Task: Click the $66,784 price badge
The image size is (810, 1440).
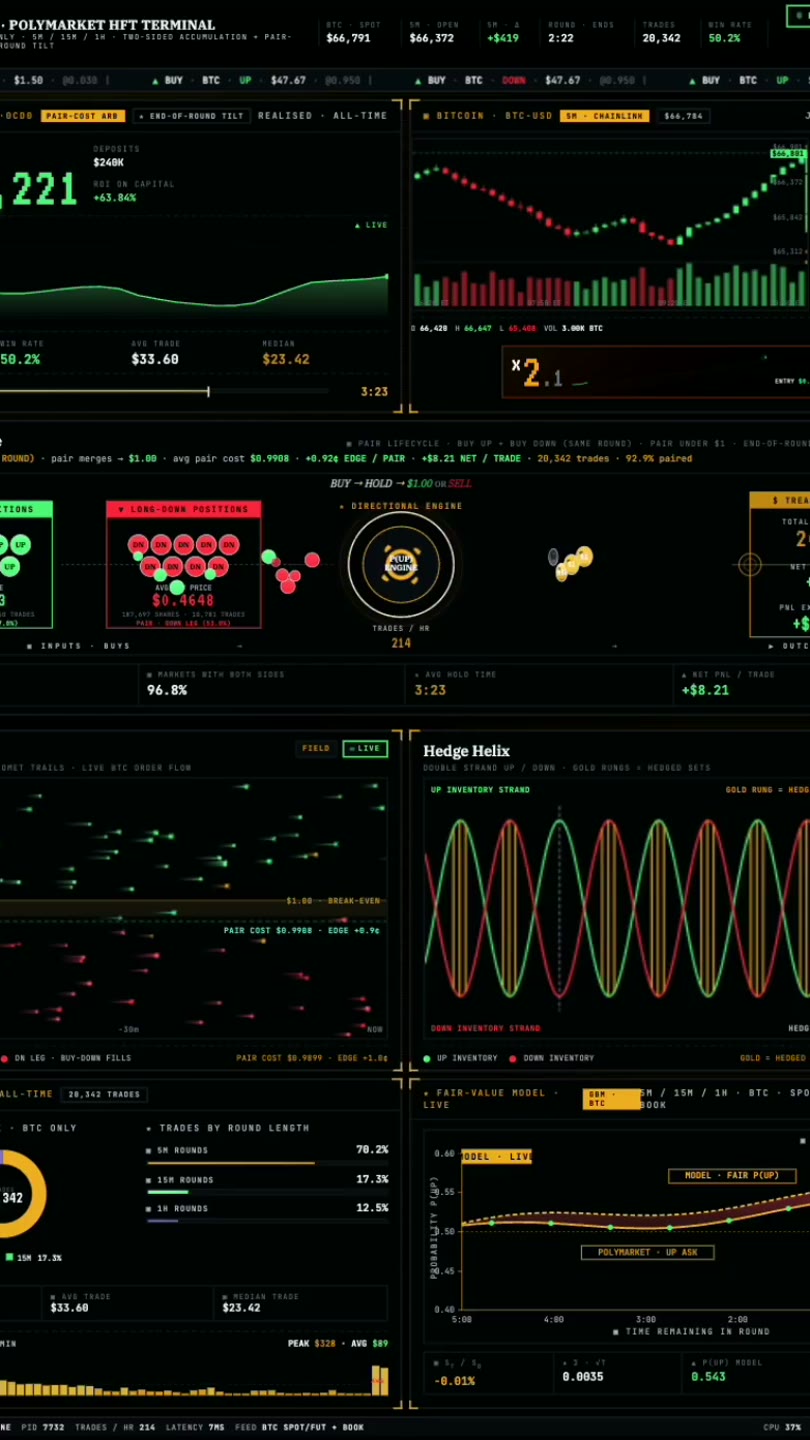Action: pyautogui.click(x=683, y=116)
